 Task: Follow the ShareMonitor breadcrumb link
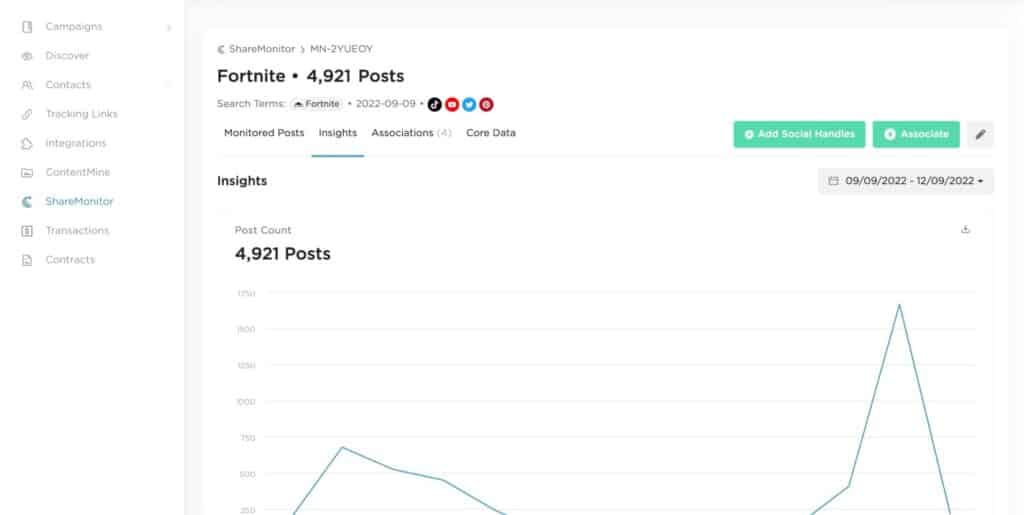(262, 49)
